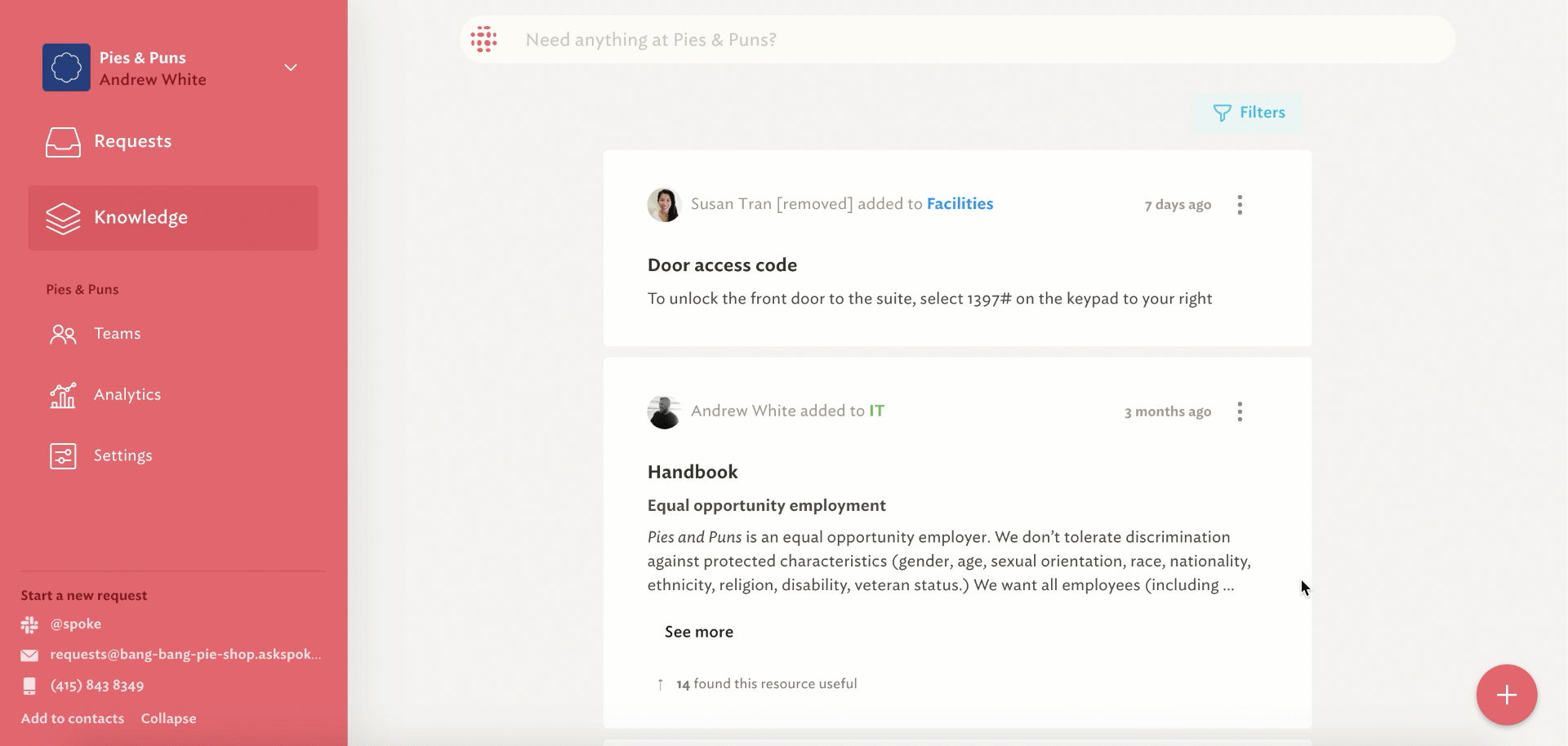Click Andrew White's avatar photo

click(664, 412)
